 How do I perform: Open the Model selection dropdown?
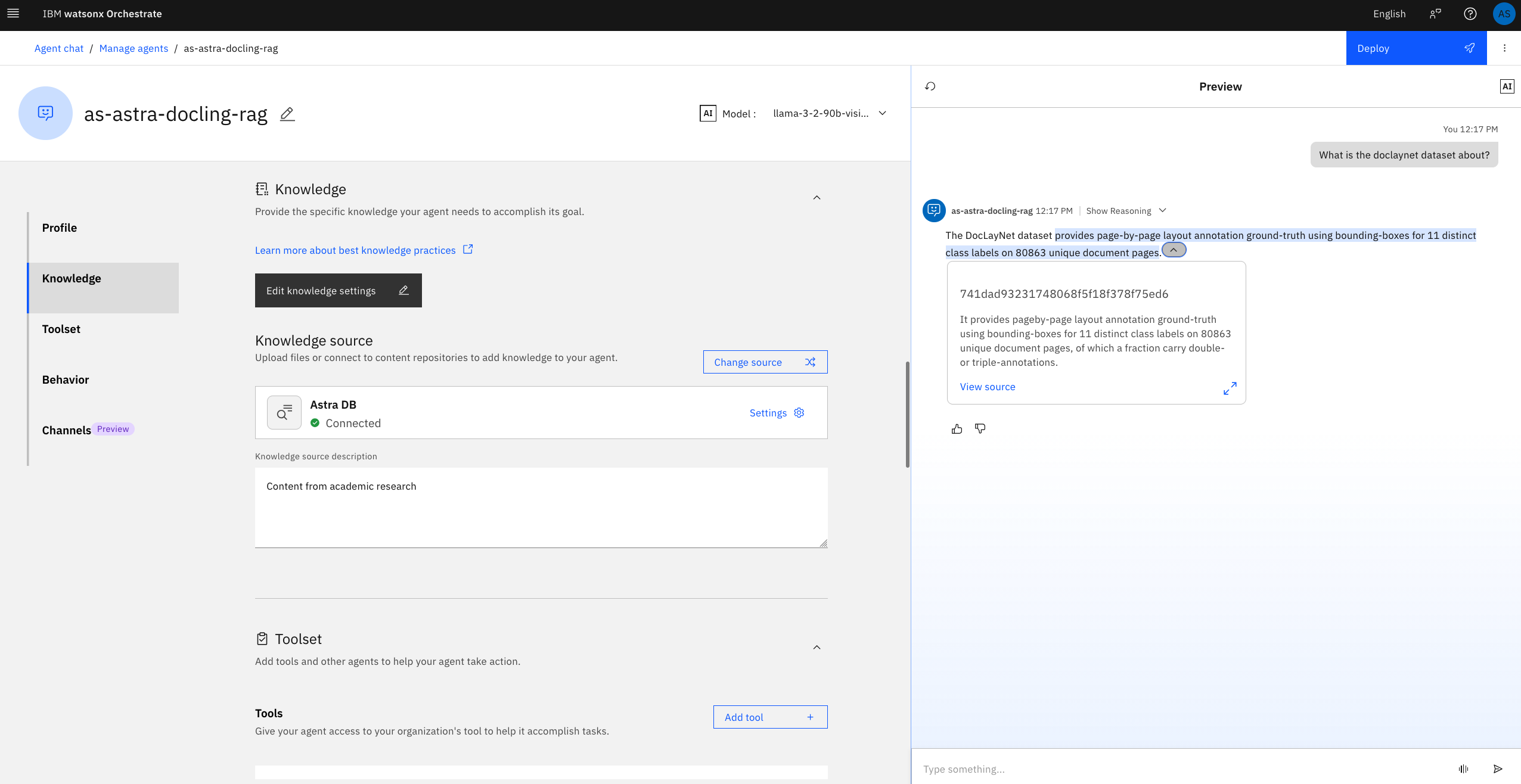click(x=828, y=113)
